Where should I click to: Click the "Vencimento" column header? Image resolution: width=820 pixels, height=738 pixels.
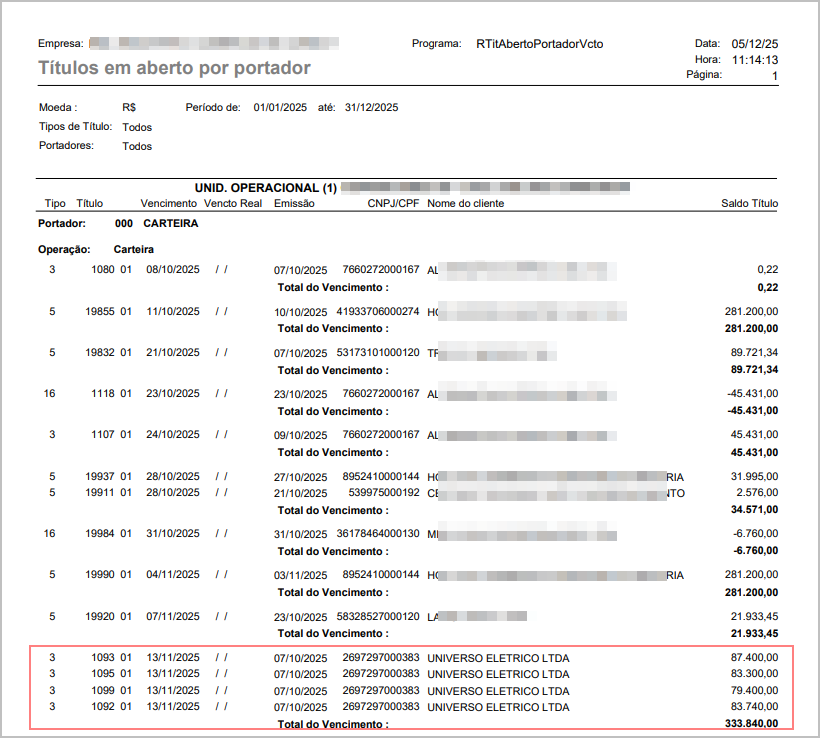tap(168, 203)
